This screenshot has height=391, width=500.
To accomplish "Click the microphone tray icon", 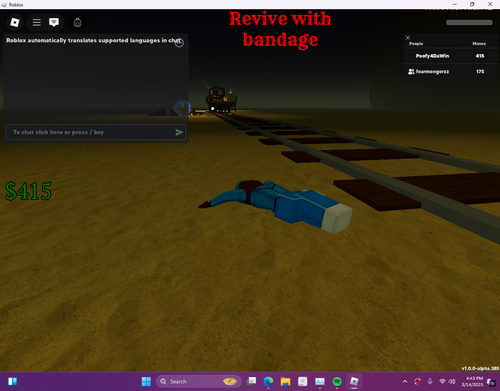I will 430,381.
